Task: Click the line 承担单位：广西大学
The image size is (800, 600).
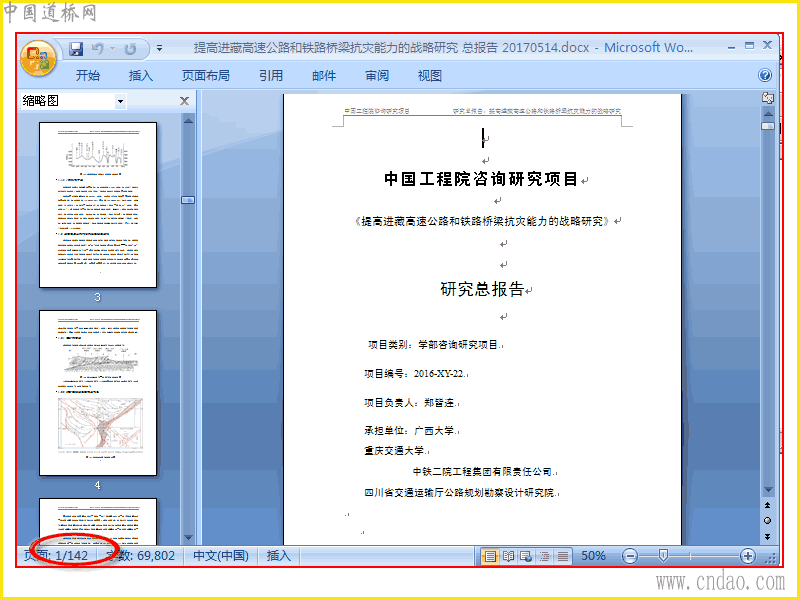Action: (410, 431)
